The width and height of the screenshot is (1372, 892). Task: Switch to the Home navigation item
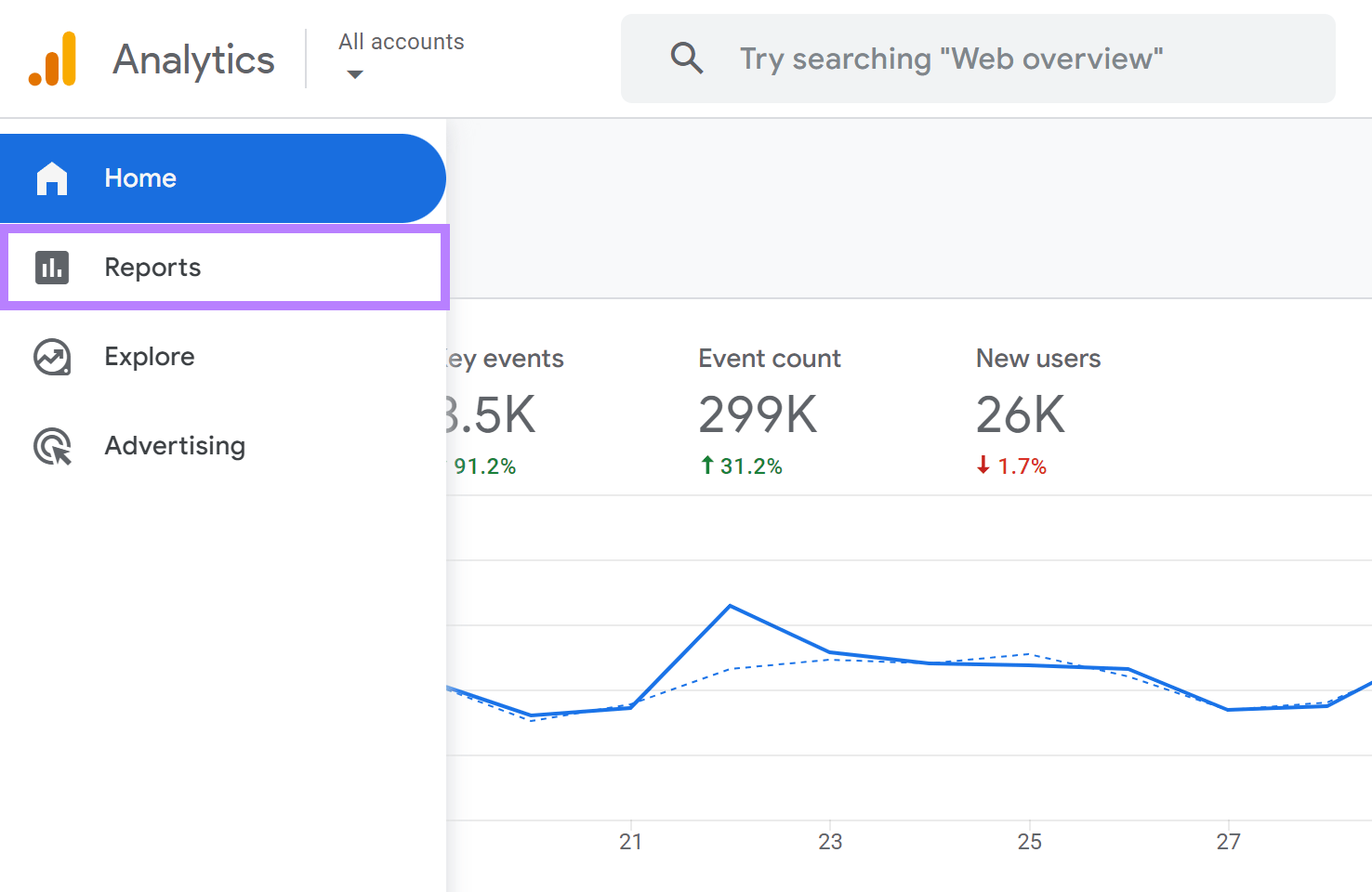point(139,177)
